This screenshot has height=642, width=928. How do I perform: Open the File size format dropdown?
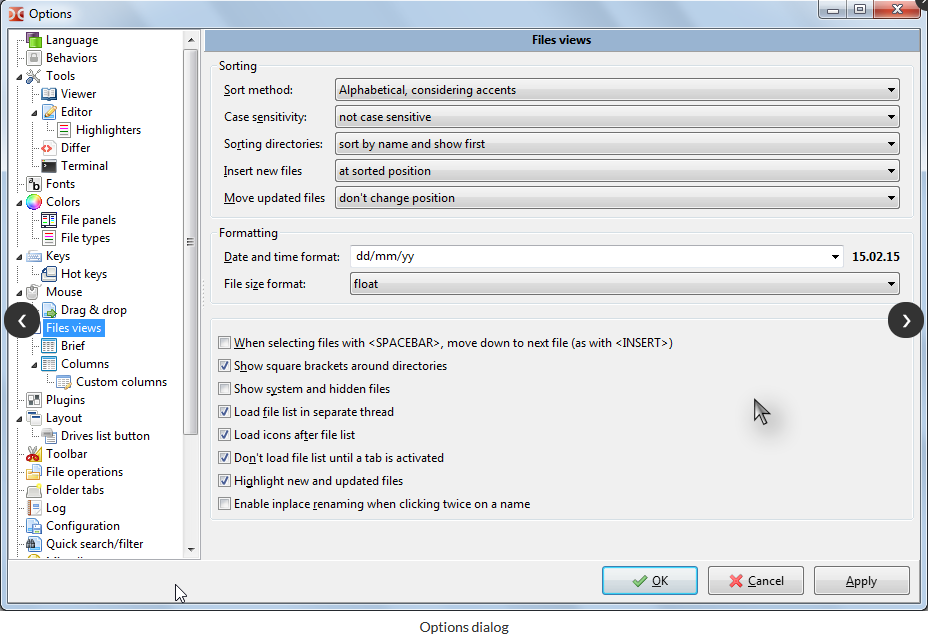(x=624, y=284)
